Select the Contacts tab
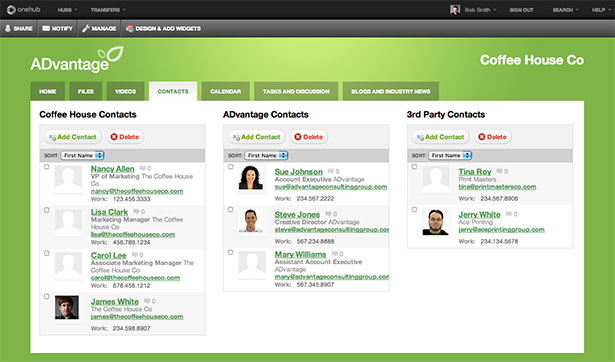The image size is (615, 362). pos(173,91)
